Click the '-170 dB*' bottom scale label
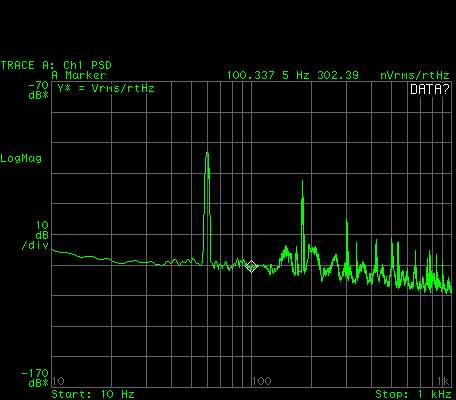This screenshot has width=456, height=400. [35, 378]
